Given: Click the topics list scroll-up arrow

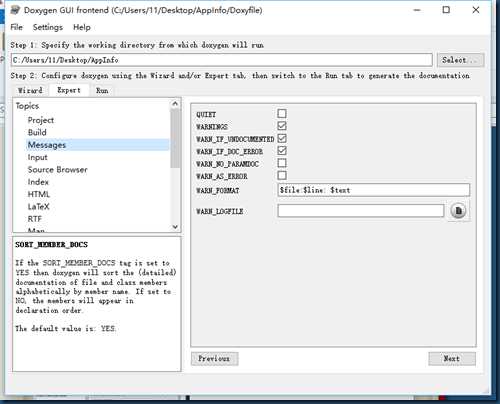Looking at the screenshot, I should [175, 104].
